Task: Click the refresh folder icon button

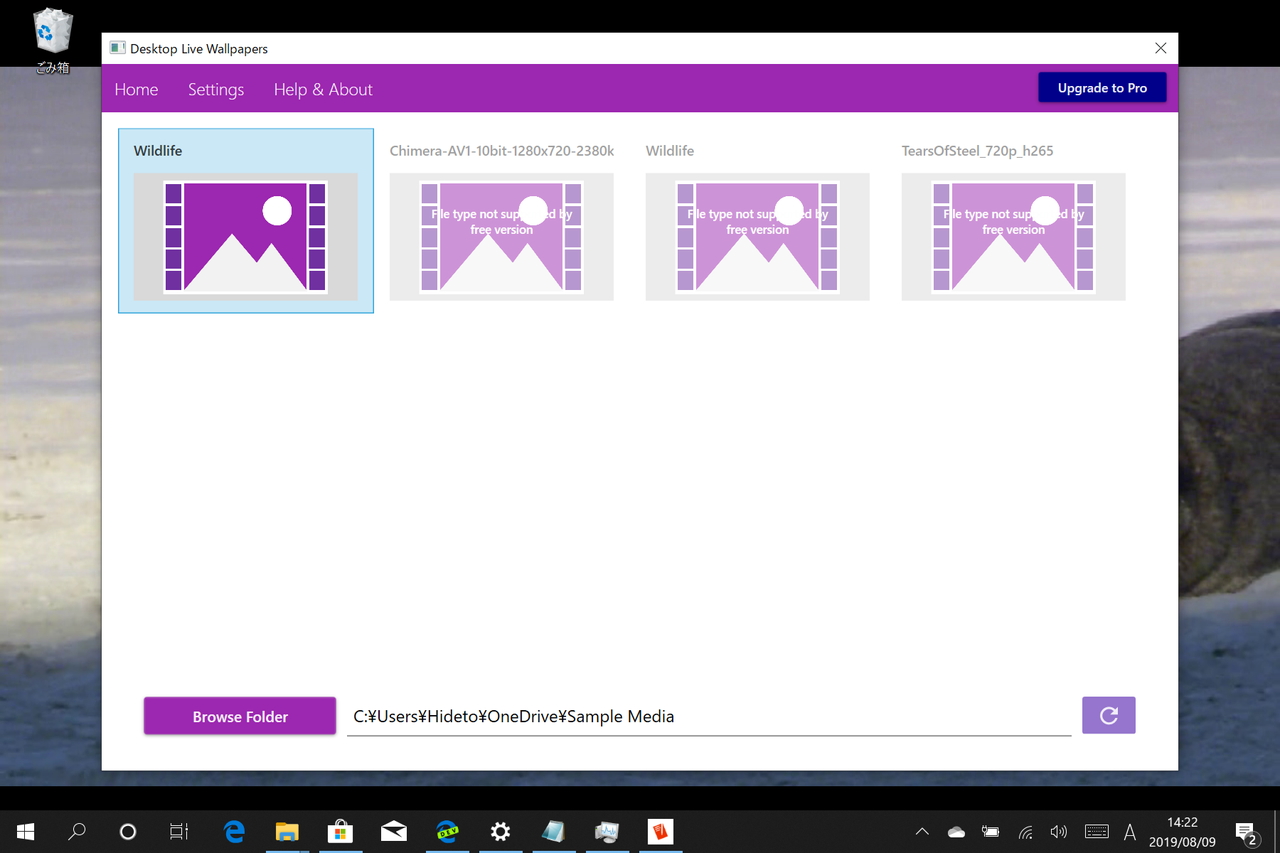Action: pos(1108,715)
